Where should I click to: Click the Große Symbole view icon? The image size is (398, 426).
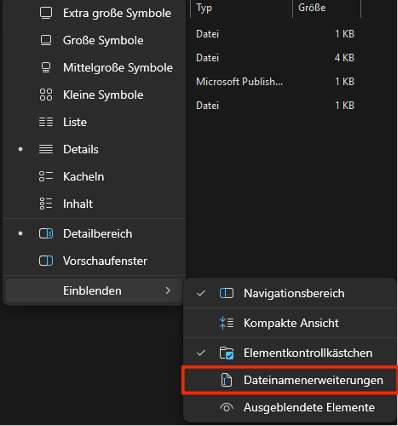click(46, 40)
